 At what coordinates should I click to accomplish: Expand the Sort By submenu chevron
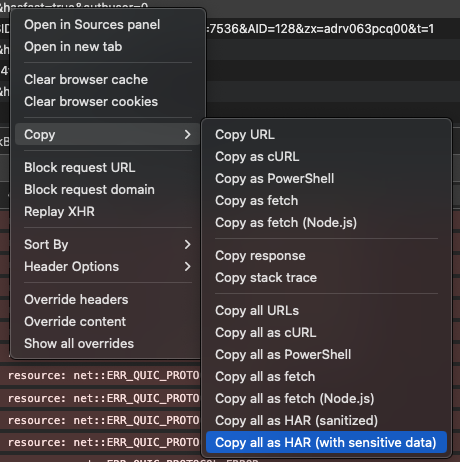tap(187, 244)
